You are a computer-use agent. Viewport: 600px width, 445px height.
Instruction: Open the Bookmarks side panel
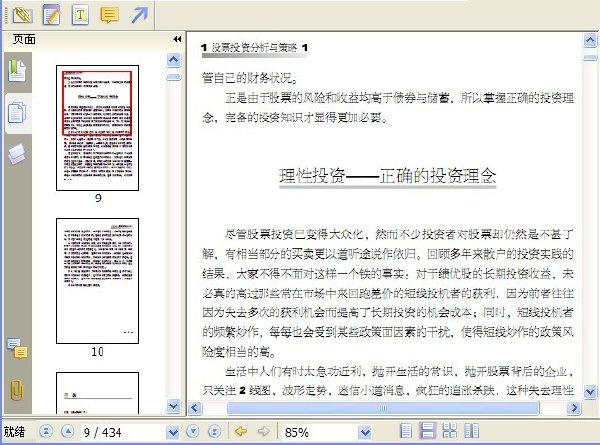17,71
